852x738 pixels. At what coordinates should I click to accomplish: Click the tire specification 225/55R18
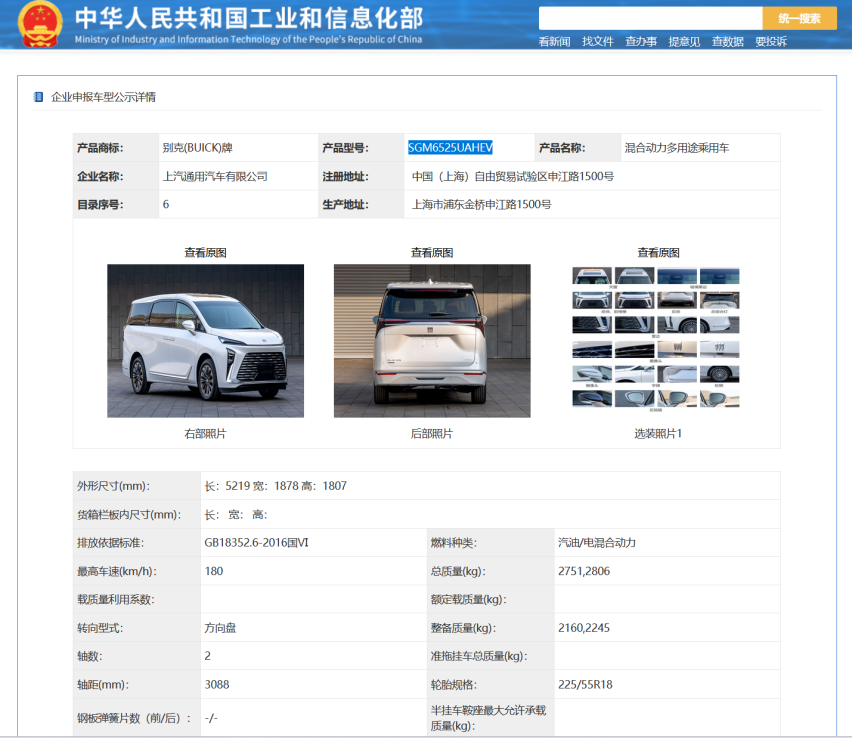(585, 684)
